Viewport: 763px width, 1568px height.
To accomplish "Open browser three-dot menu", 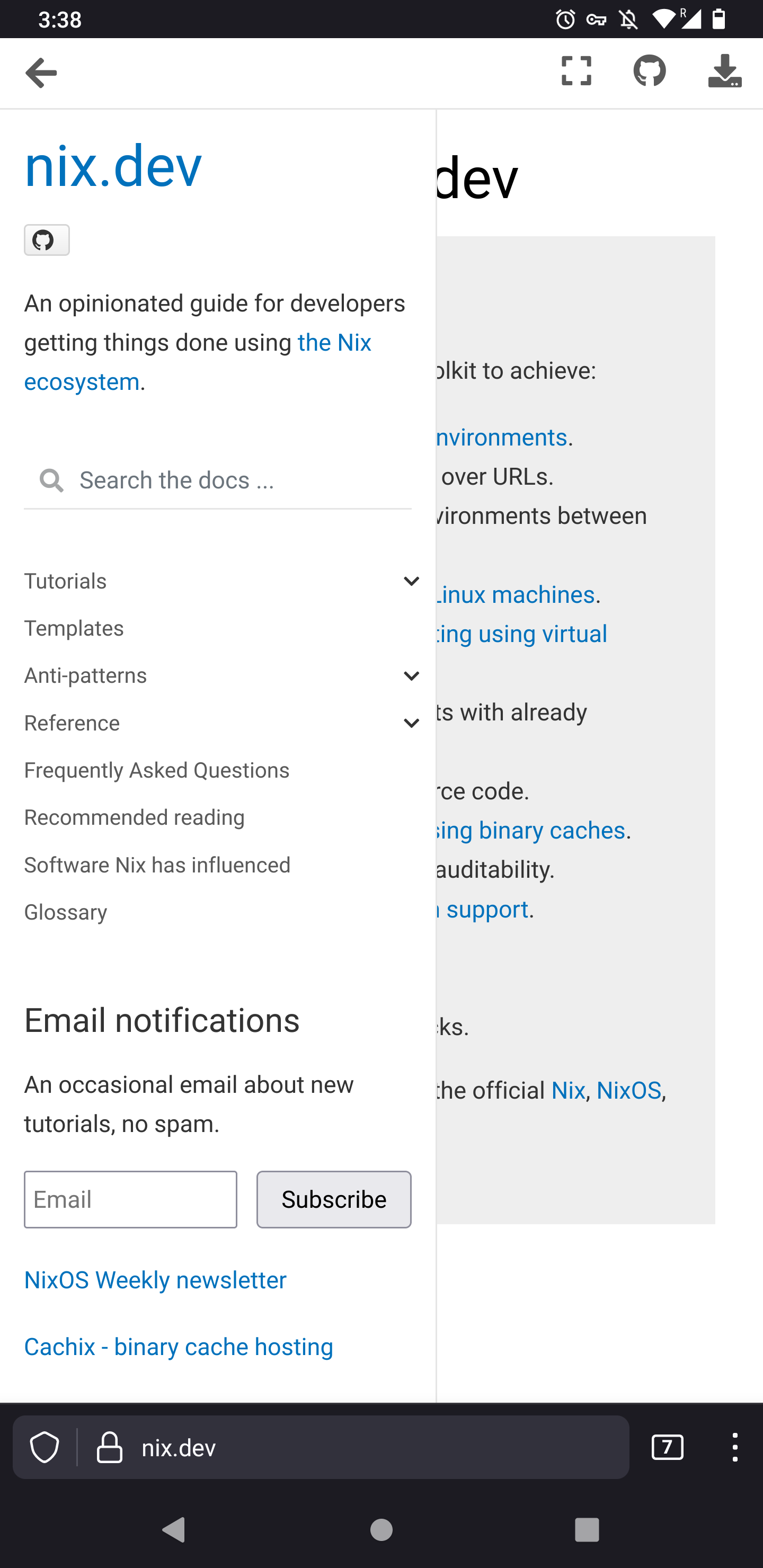I will 735,1447.
